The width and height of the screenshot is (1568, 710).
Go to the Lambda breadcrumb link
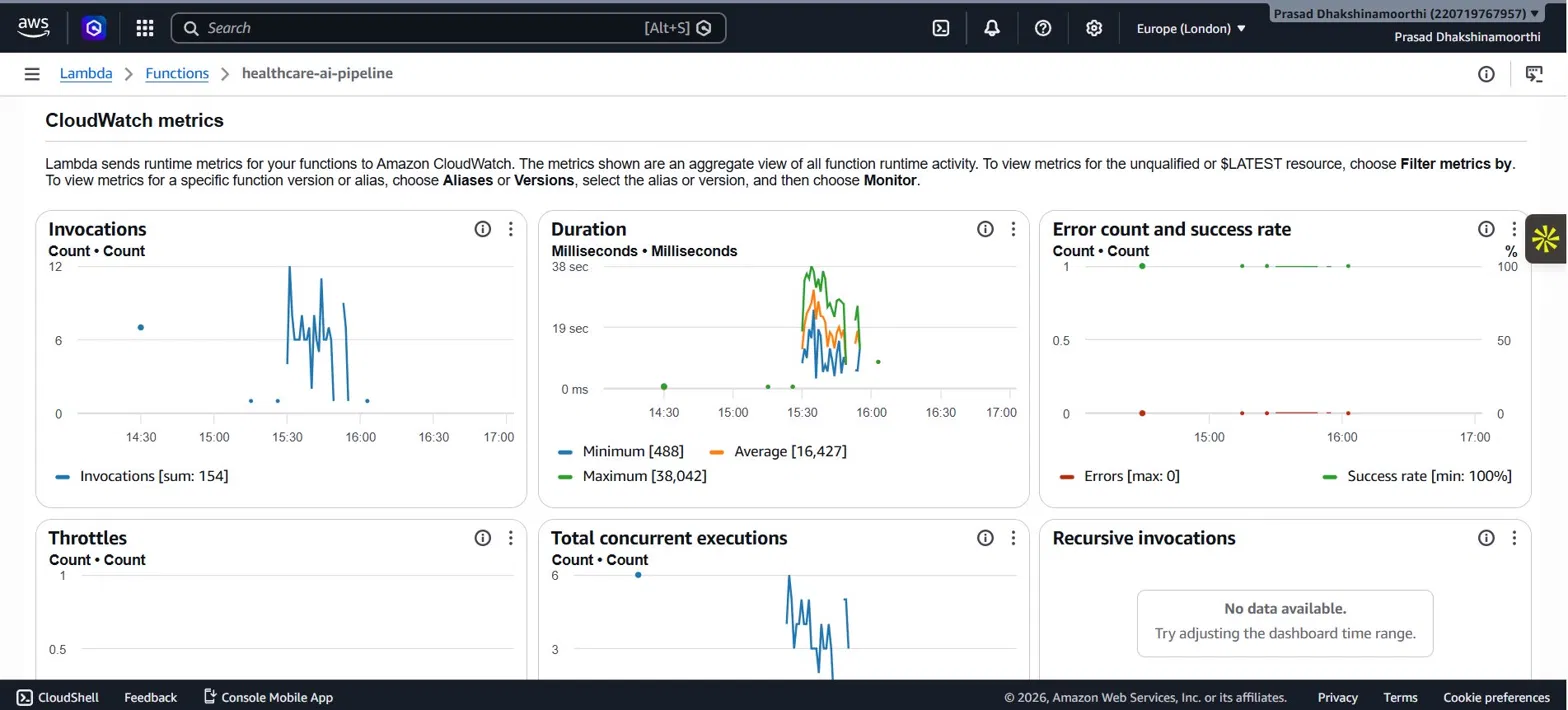[86, 73]
